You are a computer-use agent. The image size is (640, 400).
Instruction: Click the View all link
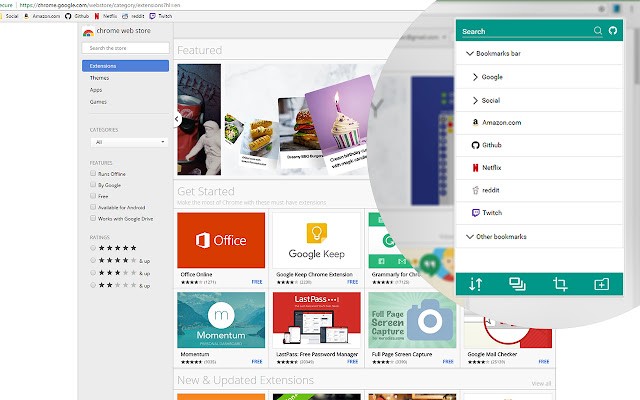click(541, 383)
